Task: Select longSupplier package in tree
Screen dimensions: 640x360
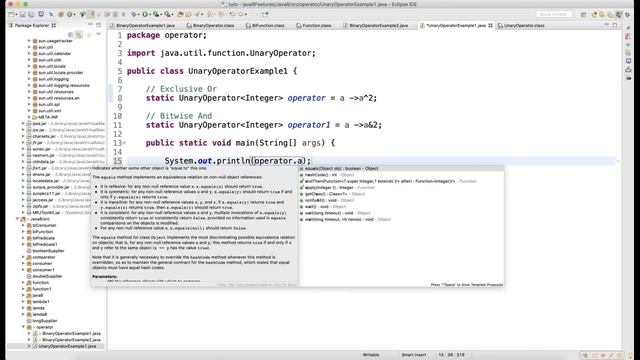Action: [x=42, y=321]
